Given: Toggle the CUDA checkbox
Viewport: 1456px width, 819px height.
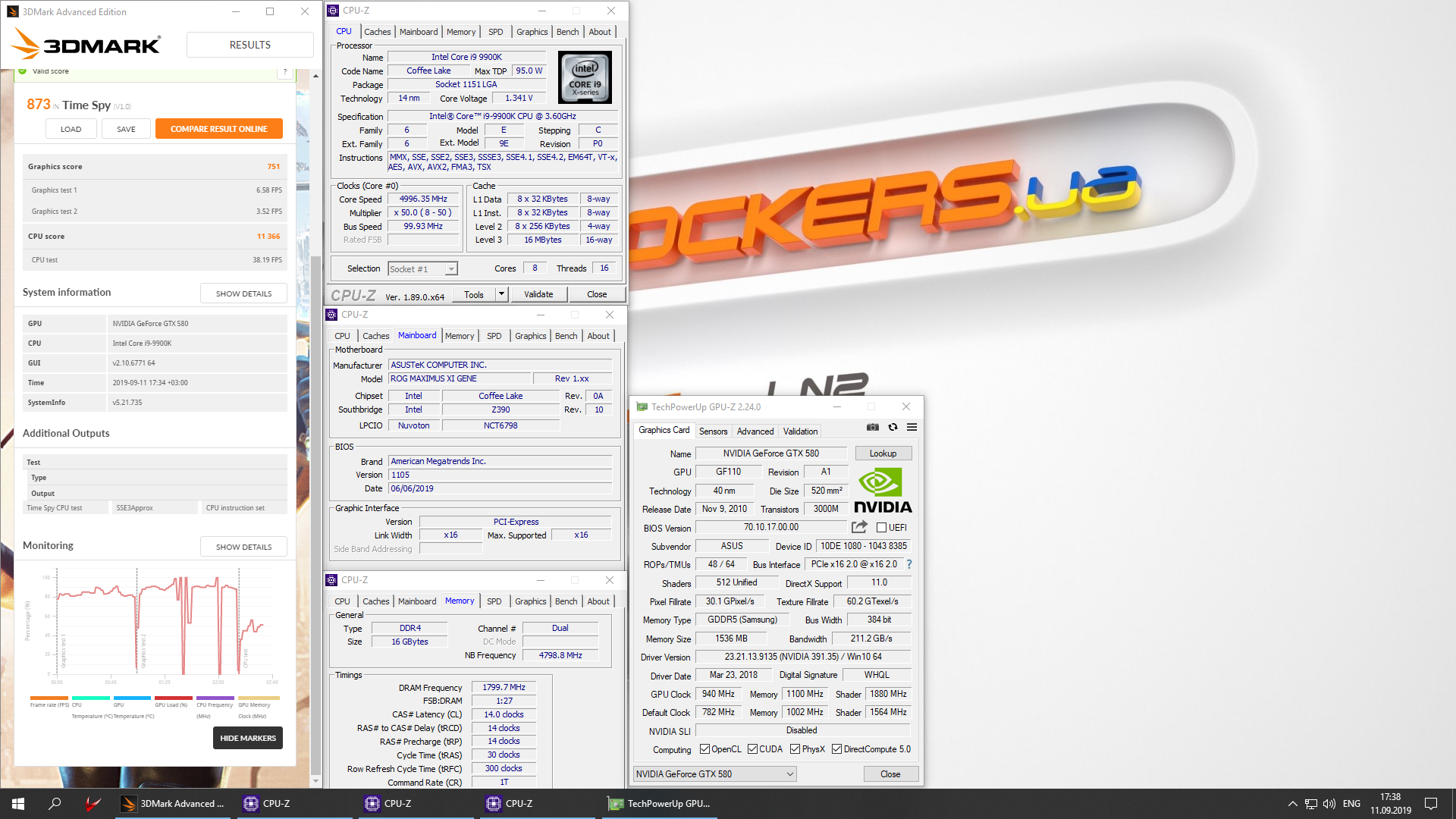Looking at the screenshot, I should tap(753, 749).
